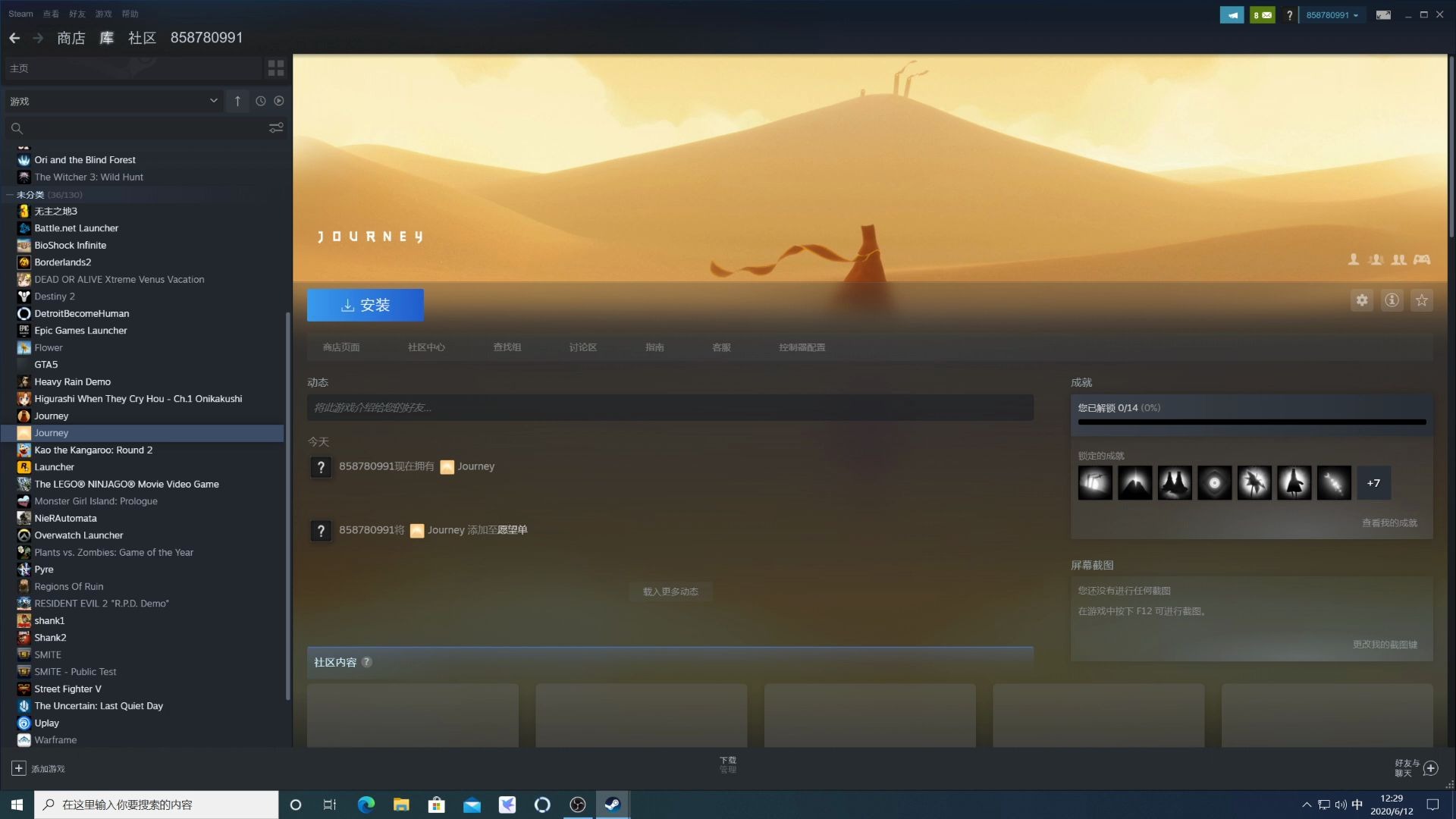This screenshot has width=1456, height=819.
Task: Go to the Library tab
Action: [107, 38]
